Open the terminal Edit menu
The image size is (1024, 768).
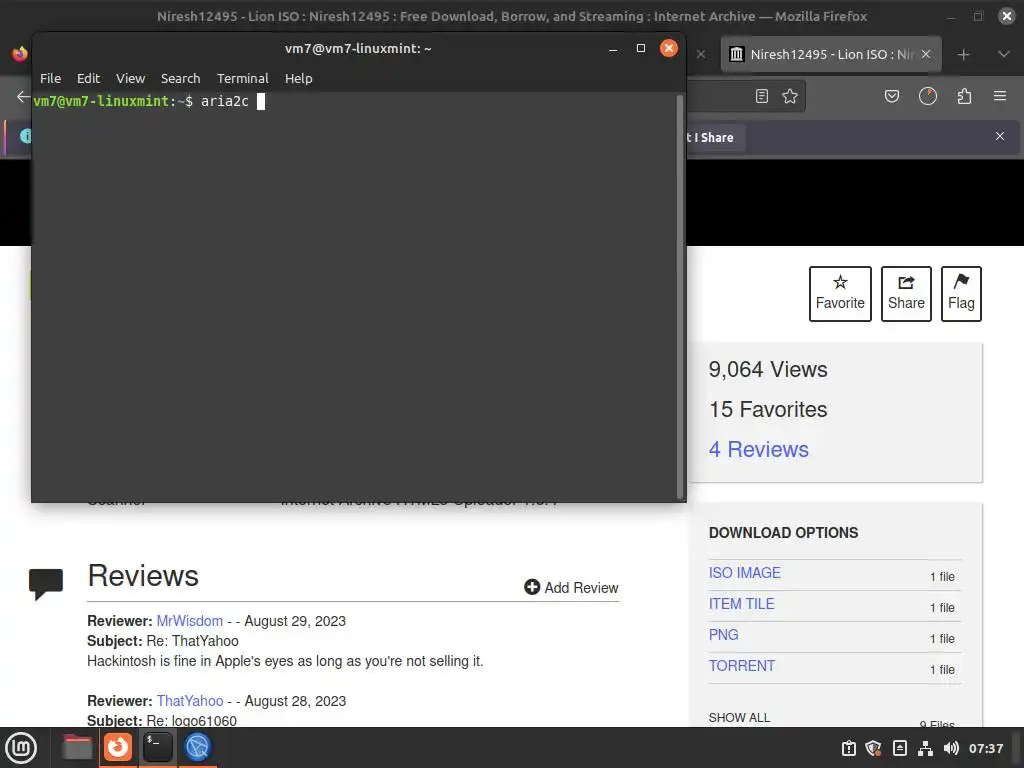tap(88, 78)
